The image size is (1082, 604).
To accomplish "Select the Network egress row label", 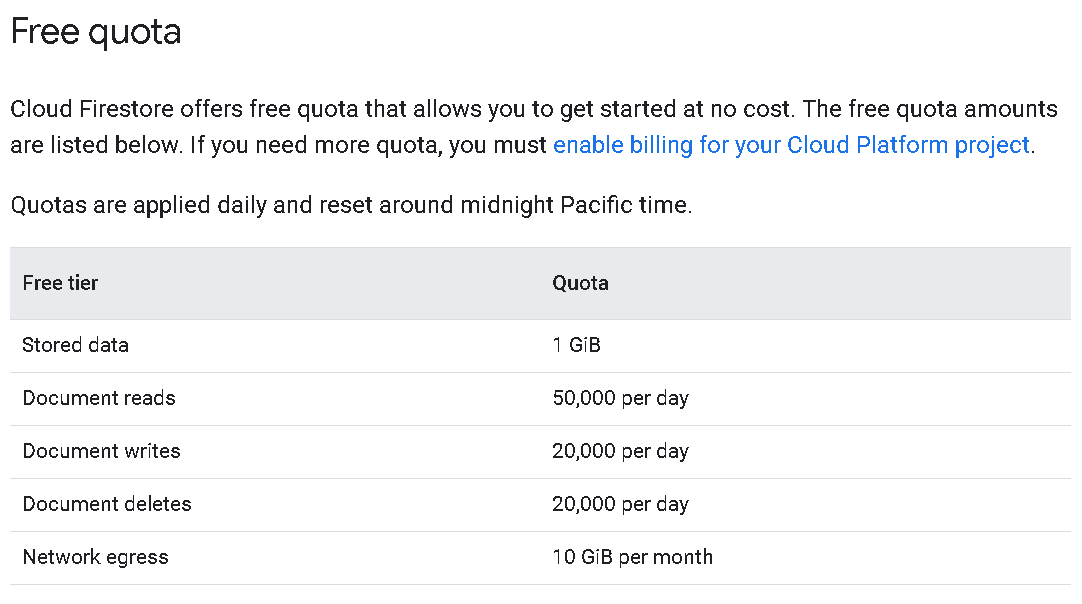I will click(x=95, y=557).
